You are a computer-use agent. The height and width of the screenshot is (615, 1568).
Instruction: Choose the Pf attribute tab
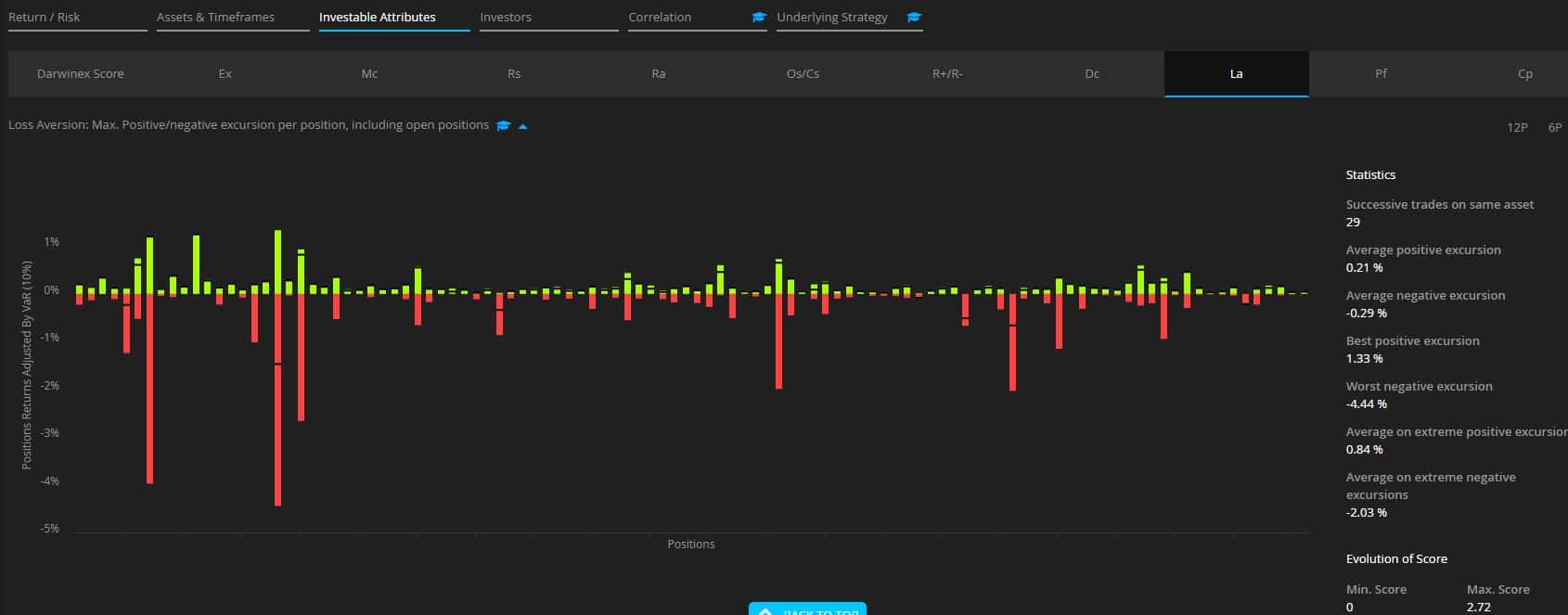coord(1381,73)
